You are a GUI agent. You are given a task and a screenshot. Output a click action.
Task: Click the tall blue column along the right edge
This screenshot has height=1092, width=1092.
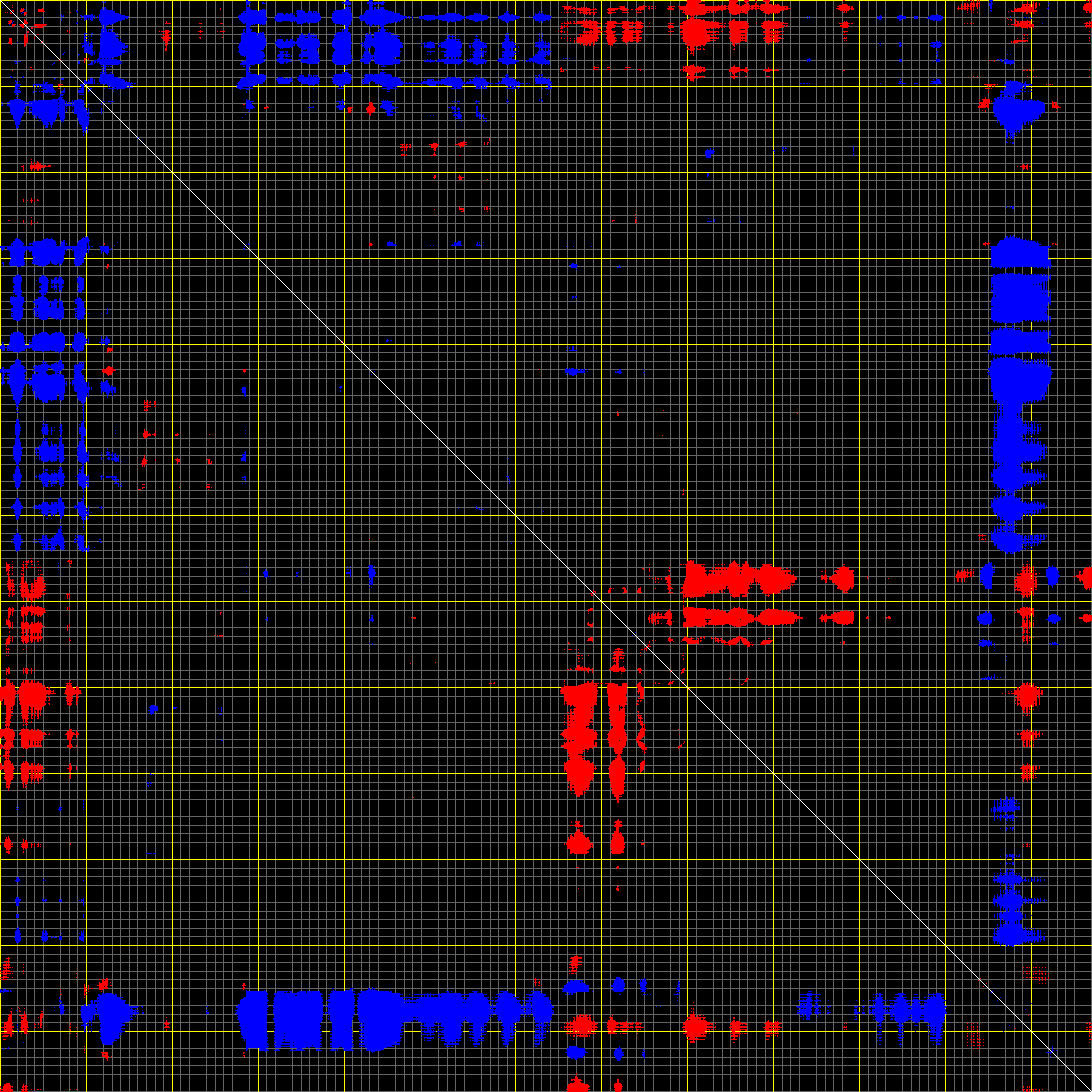point(1019,387)
